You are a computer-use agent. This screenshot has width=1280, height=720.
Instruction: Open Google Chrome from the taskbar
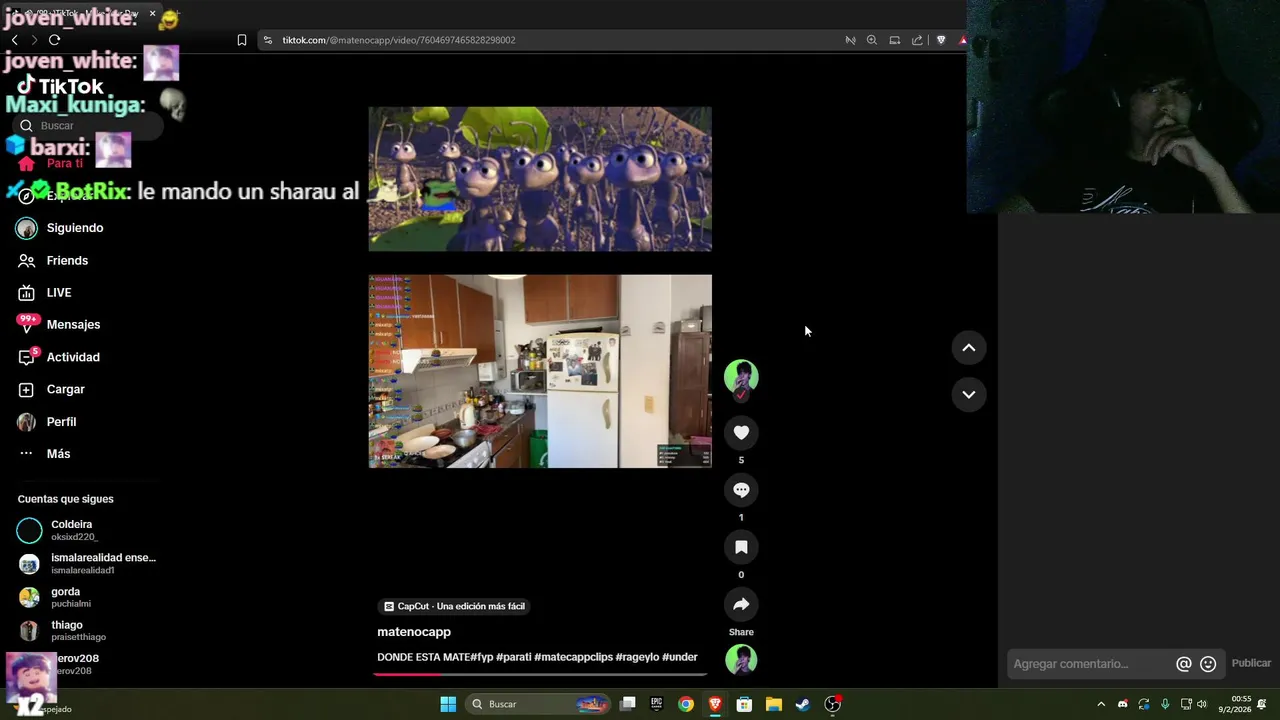(x=686, y=704)
